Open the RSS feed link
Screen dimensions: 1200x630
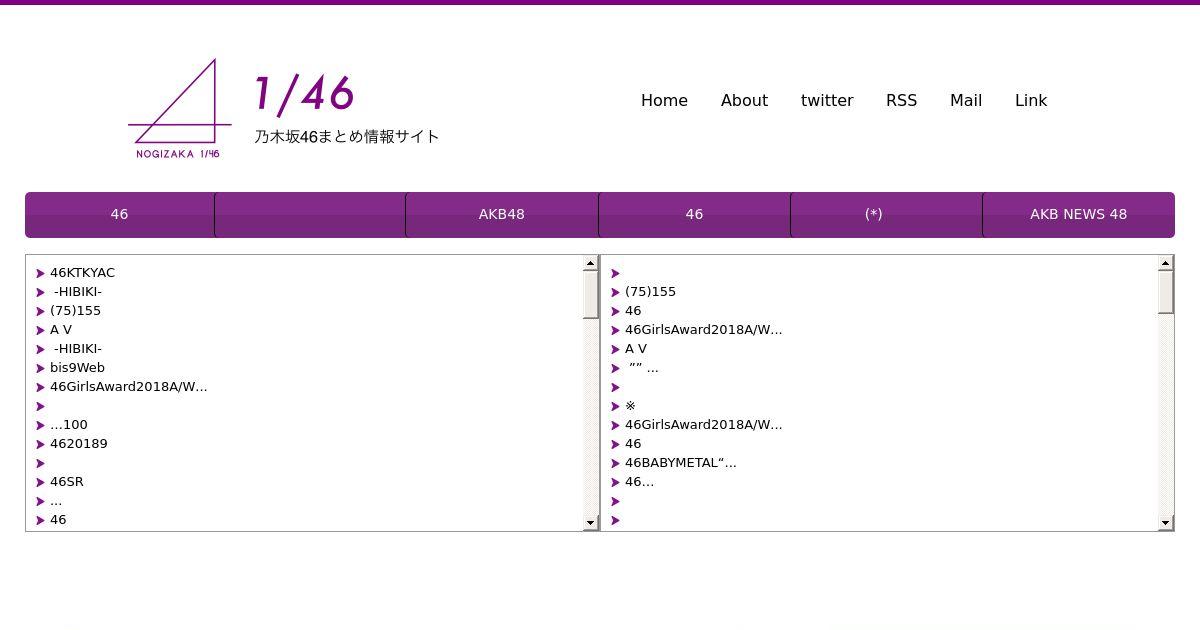point(901,100)
